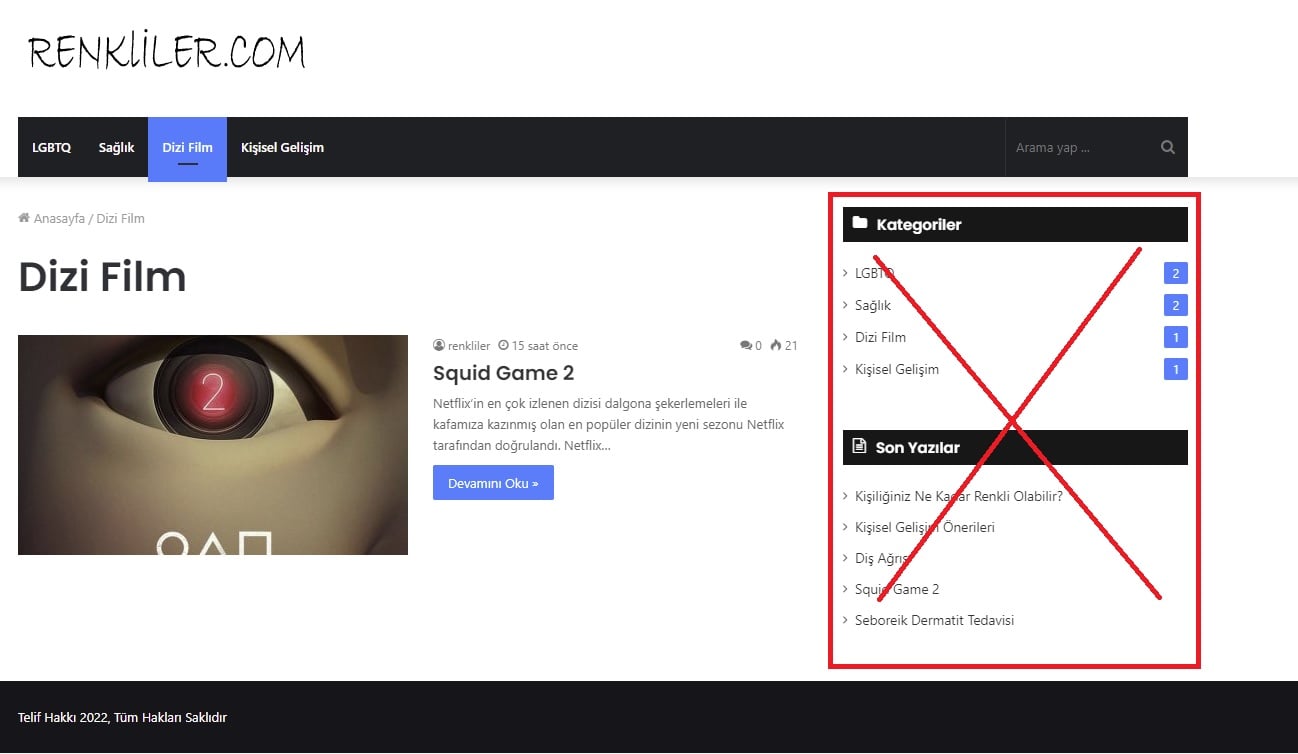This screenshot has width=1298, height=754.
Task: Click the Dizi Film category count badge
Action: point(1176,337)
